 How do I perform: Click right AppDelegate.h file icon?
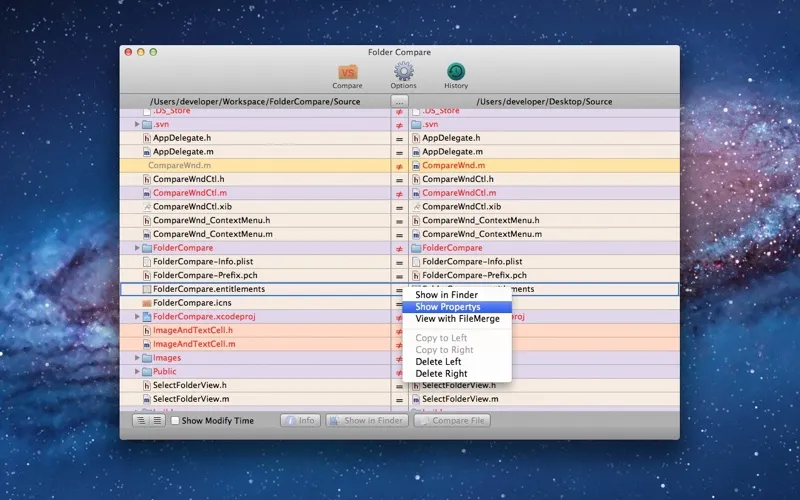click(416, 138)
